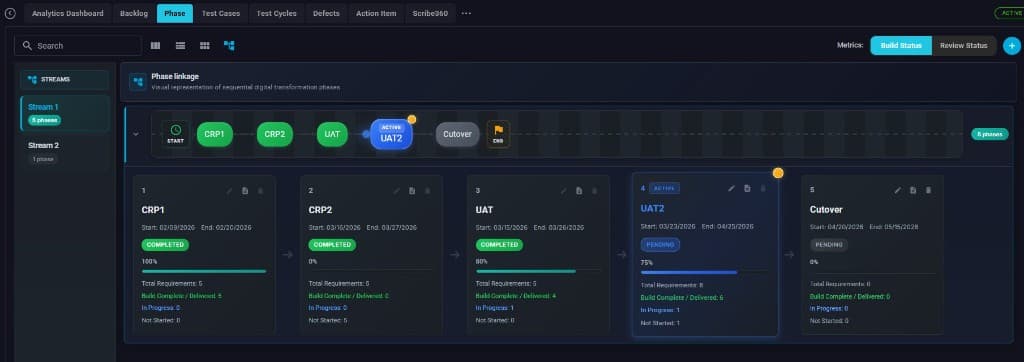Go to the Test Cycles tab
1024x362 pixels.
point(276,13)
